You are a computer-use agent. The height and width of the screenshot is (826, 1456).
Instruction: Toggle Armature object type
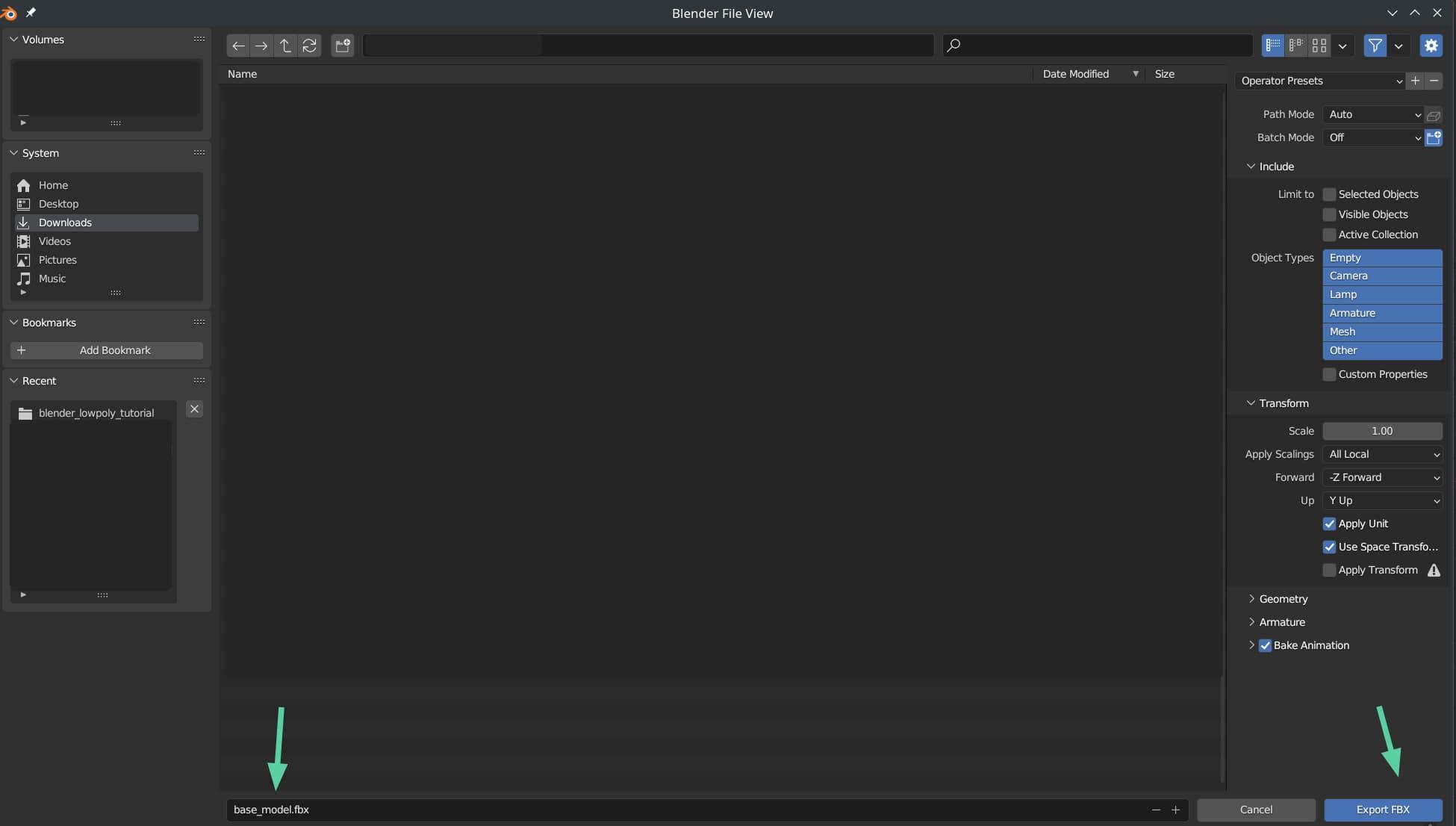click(1382, 313)
